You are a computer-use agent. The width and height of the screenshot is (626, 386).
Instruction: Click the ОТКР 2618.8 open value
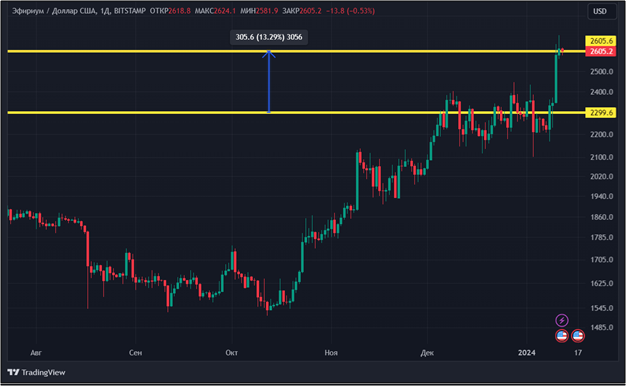[x=170, y=11]
